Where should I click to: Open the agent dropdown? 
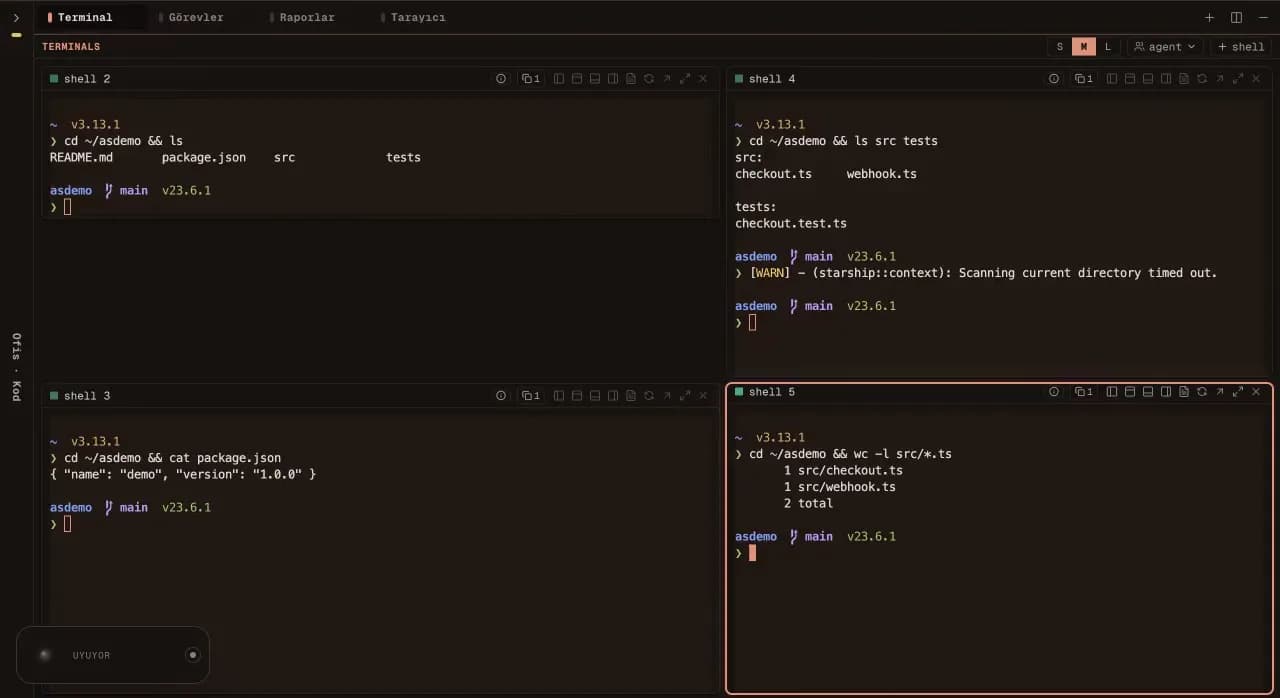tap(1165, 47)
